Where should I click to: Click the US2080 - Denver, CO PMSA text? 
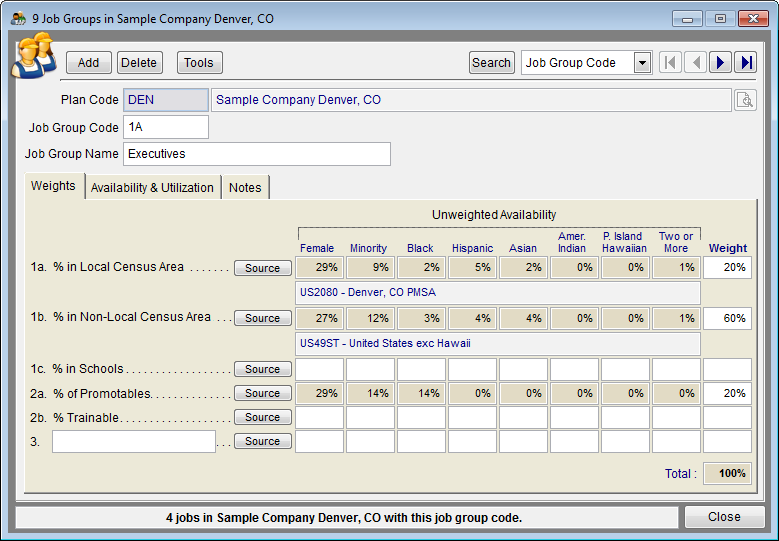(x=368, y=292)
